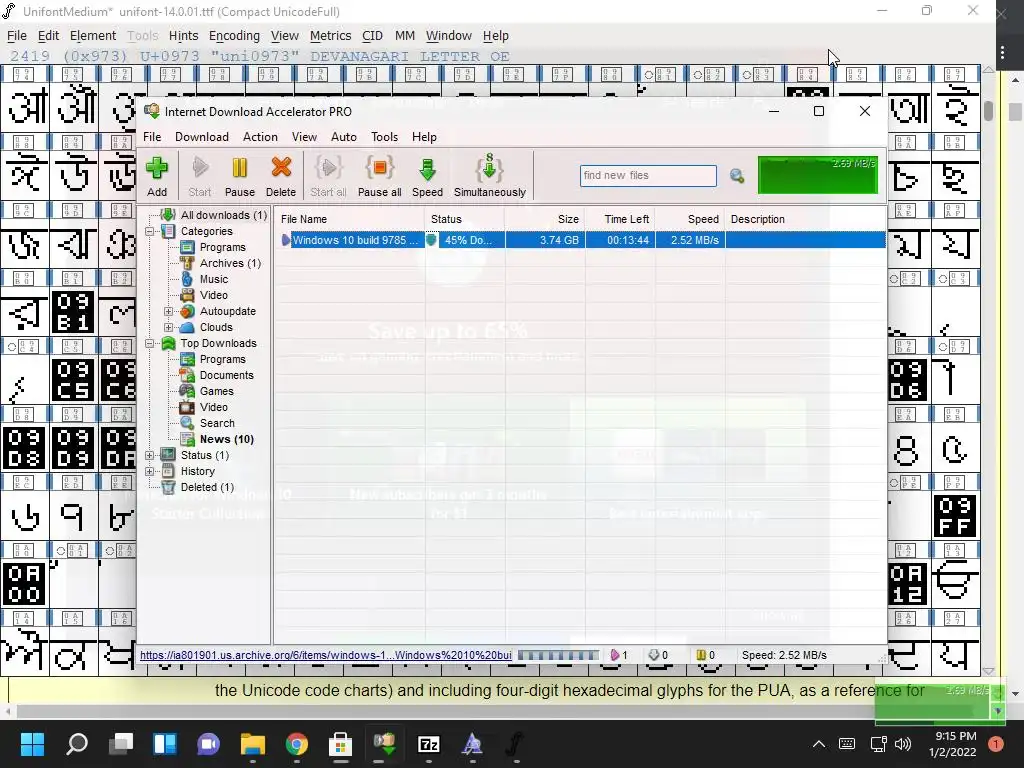The image size is (1024, 768).
Task: Select All downloads (1) in the tree
Action: point(223,215)
